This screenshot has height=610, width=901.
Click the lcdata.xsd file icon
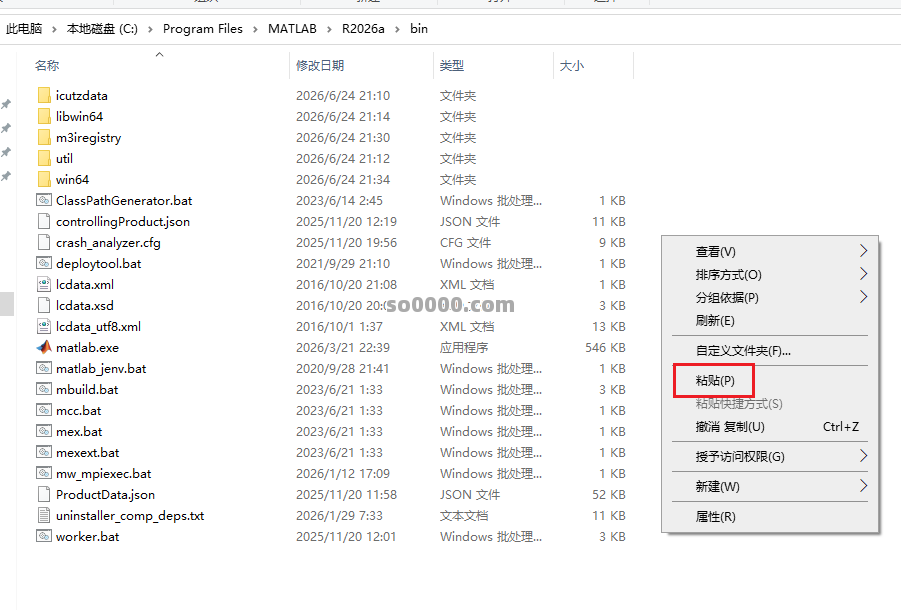(44, 306)
